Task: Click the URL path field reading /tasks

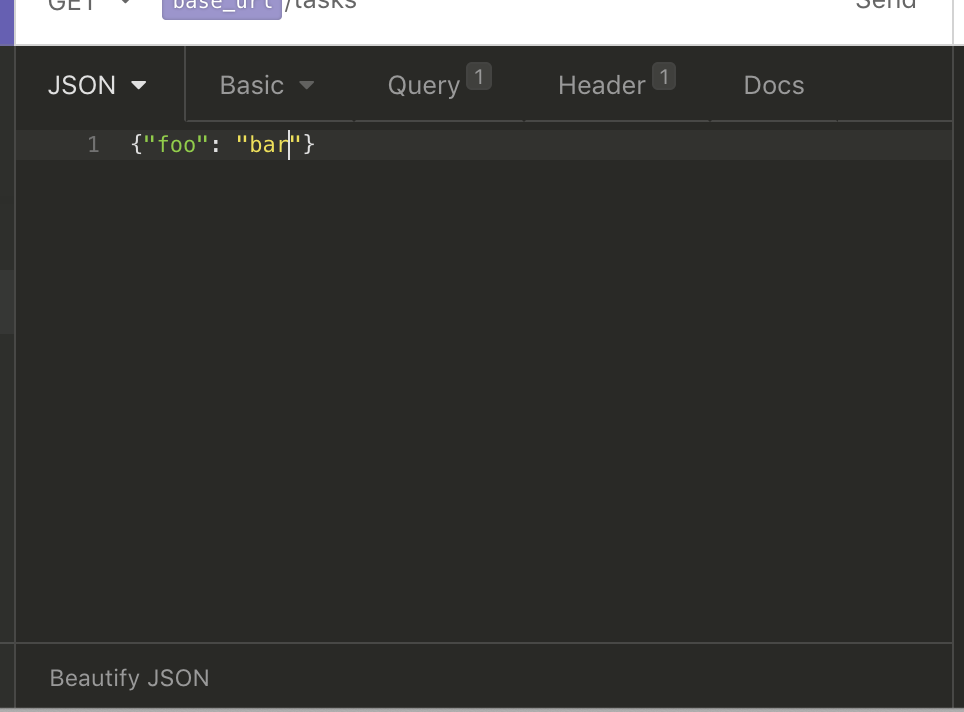Action: tap(321, 4)
